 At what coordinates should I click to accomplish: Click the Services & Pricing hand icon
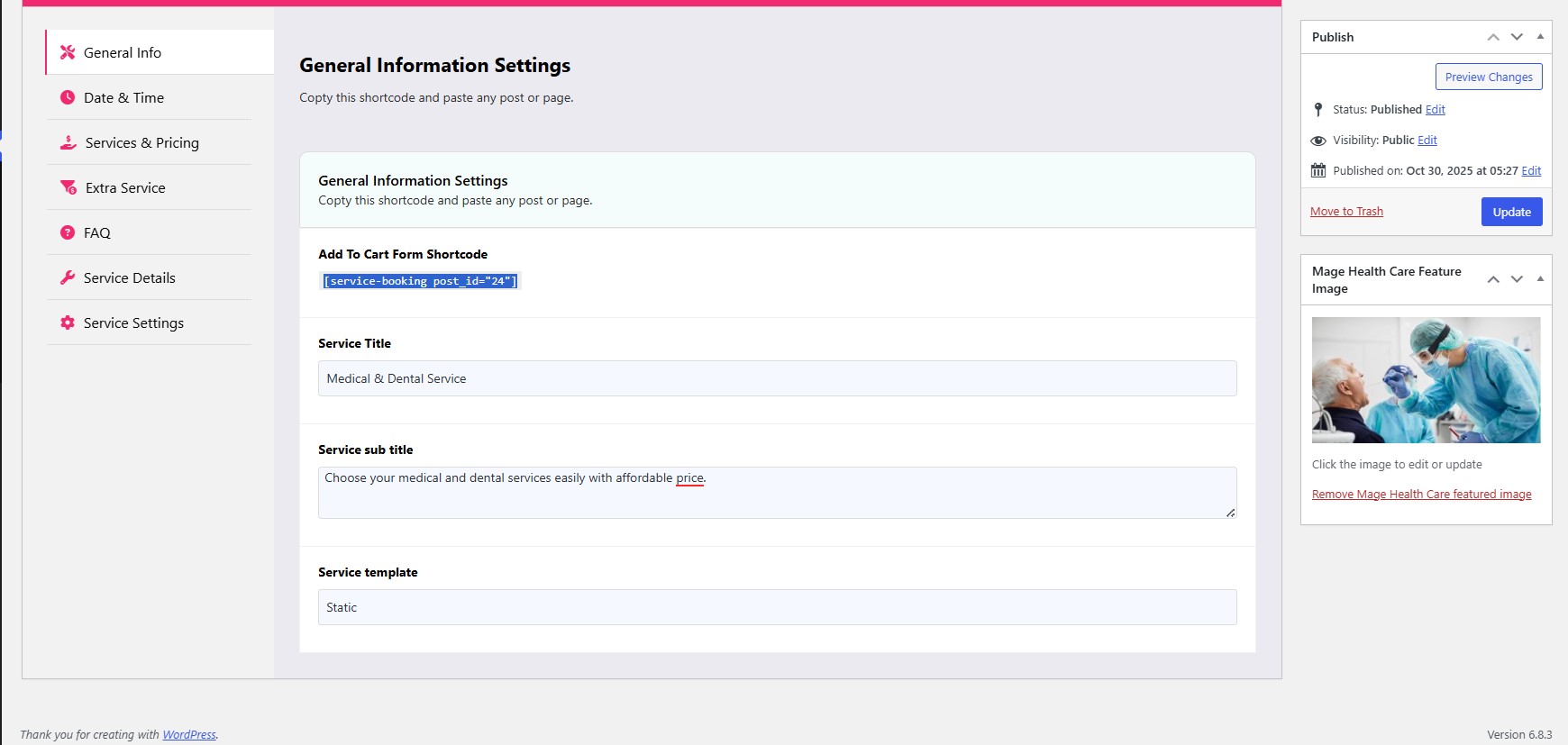[x=68, y=142]
